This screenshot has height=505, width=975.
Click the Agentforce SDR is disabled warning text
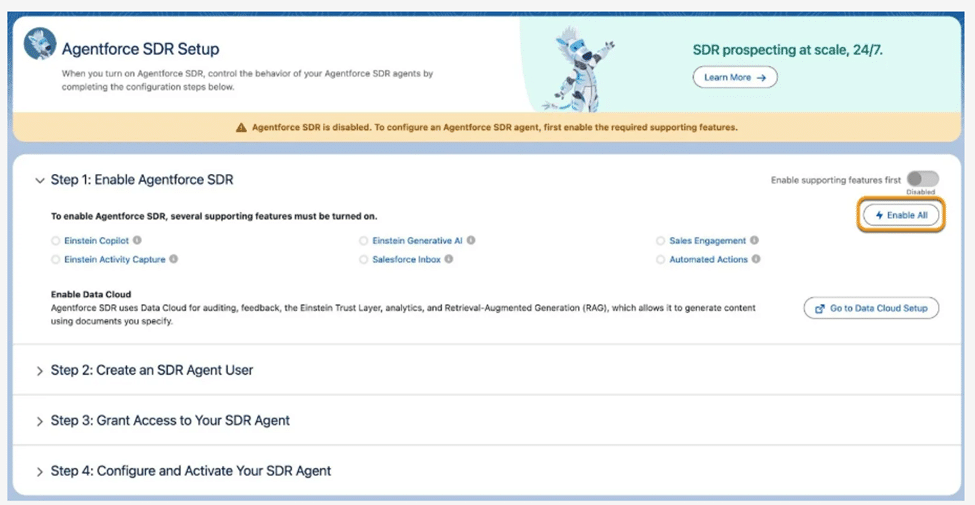495,127
